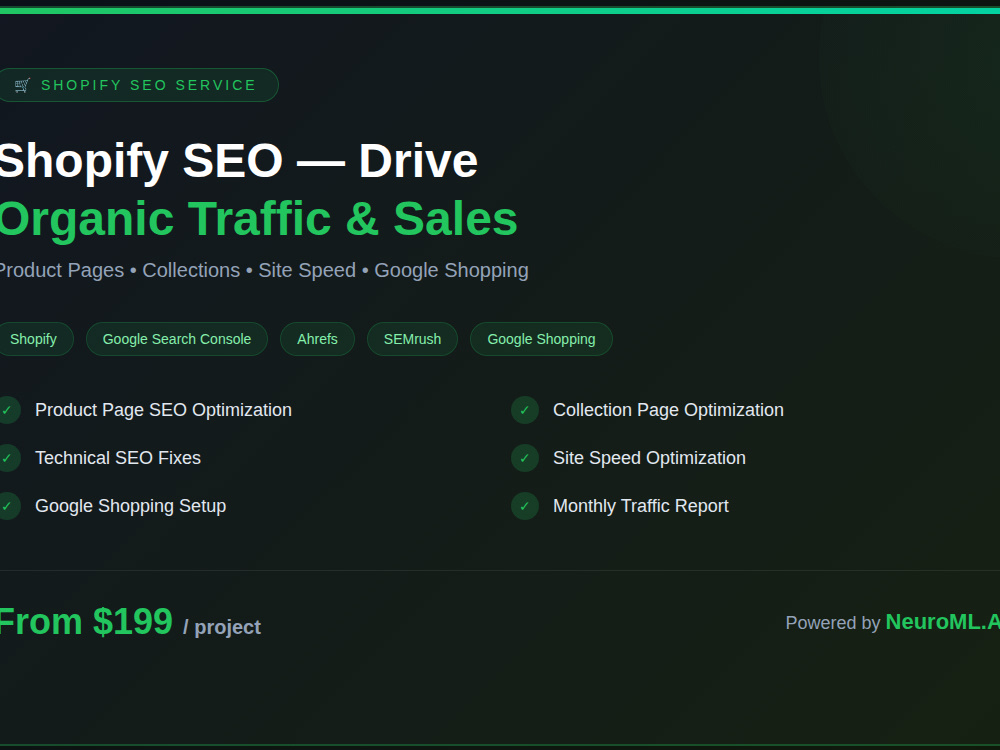Select the Google Shopping tag pill
1000x750 pixels.
(x=541, y=339)
